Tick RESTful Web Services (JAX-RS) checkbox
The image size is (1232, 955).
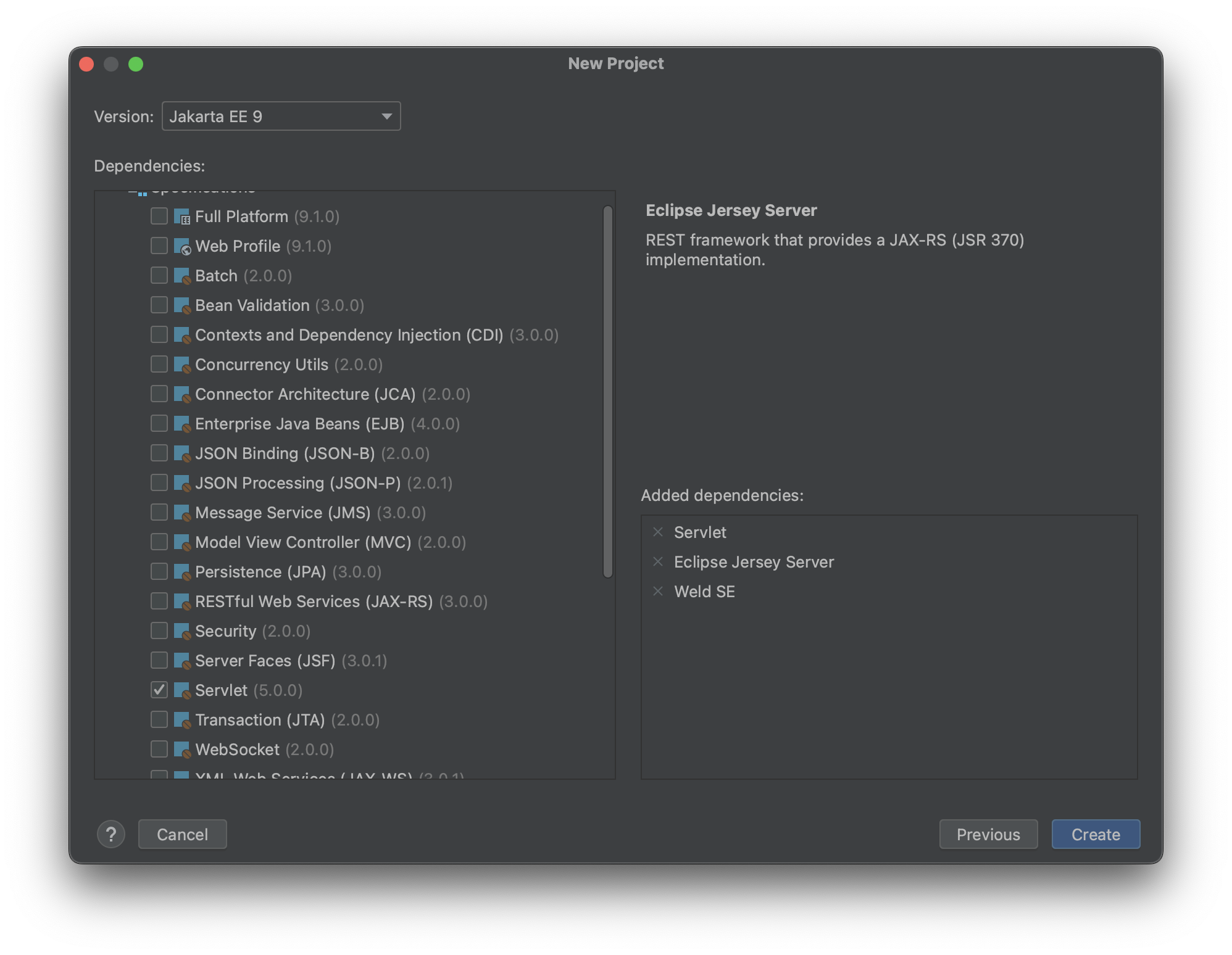[159, 601]
